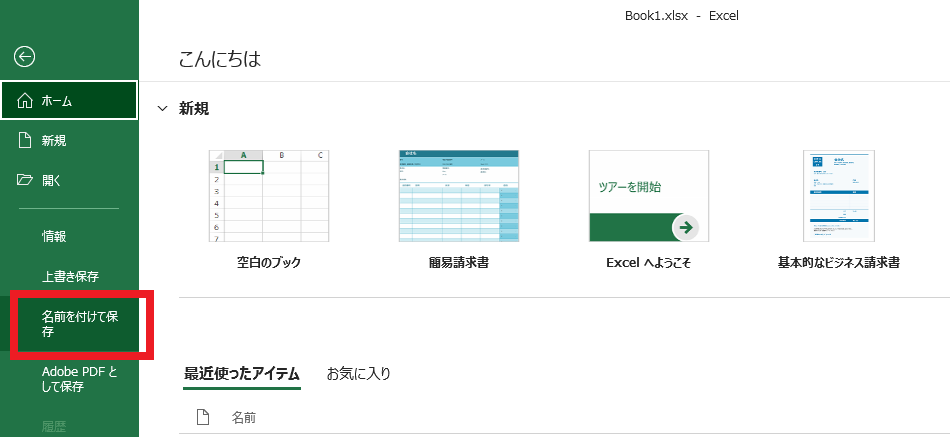Switch to お気に入り tab

(x=359, y=374)
